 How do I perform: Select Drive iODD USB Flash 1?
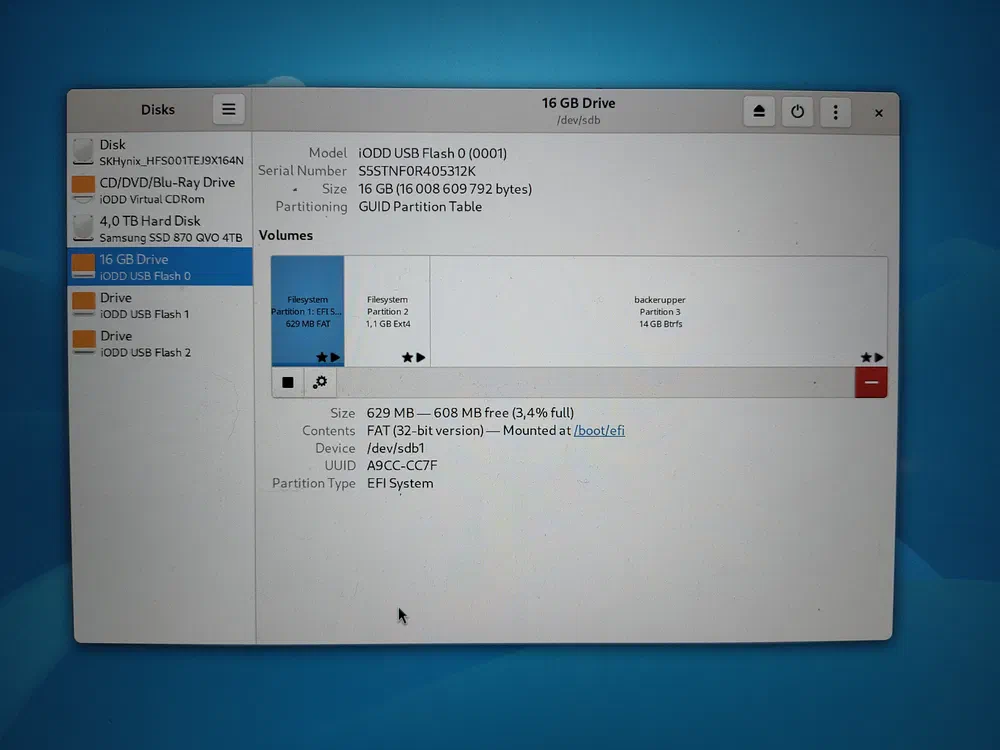(x=160, y=305)
